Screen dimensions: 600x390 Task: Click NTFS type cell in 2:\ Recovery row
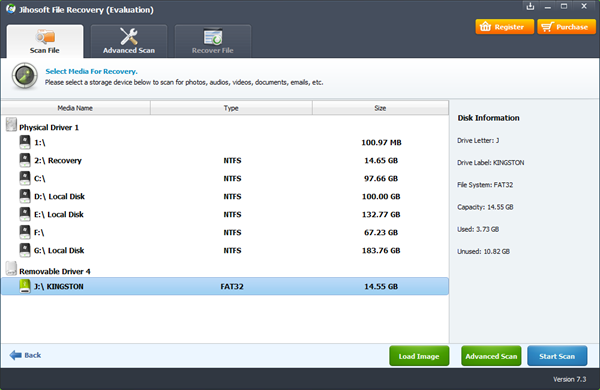(x=232, y=160)
